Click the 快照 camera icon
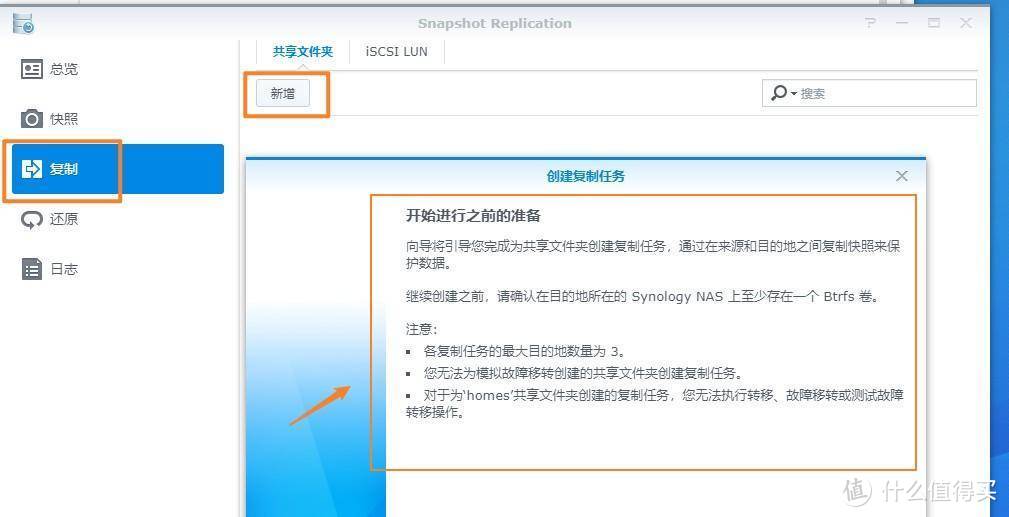Image resolution: width=1009 pixels, height=517 pixels. (32, 119)
